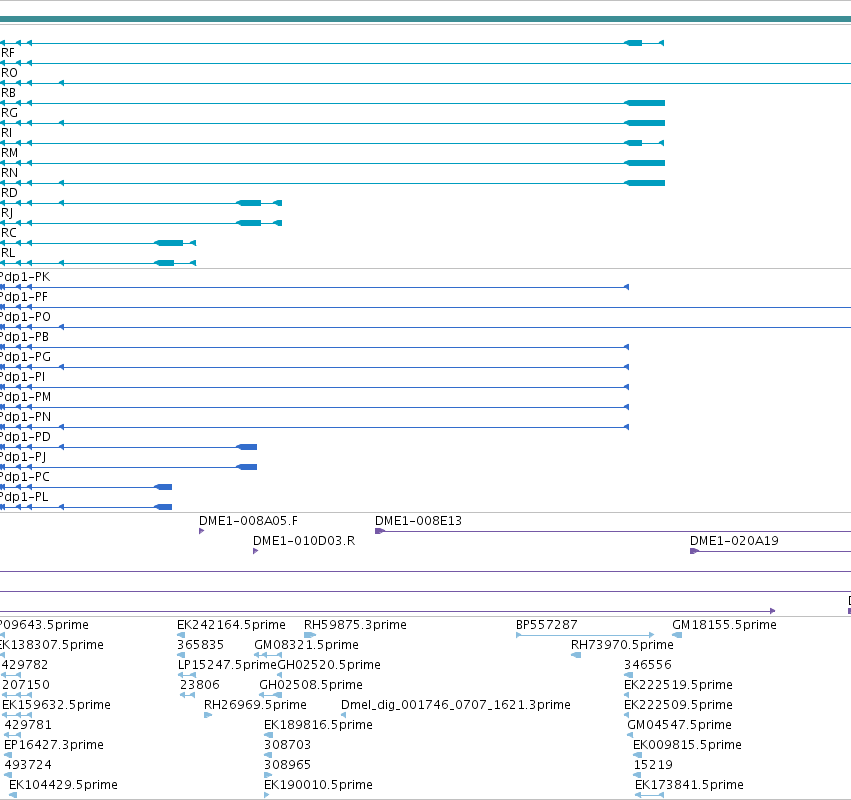
Task: Click the teal gene span bar at top
Action: [426, 20]
